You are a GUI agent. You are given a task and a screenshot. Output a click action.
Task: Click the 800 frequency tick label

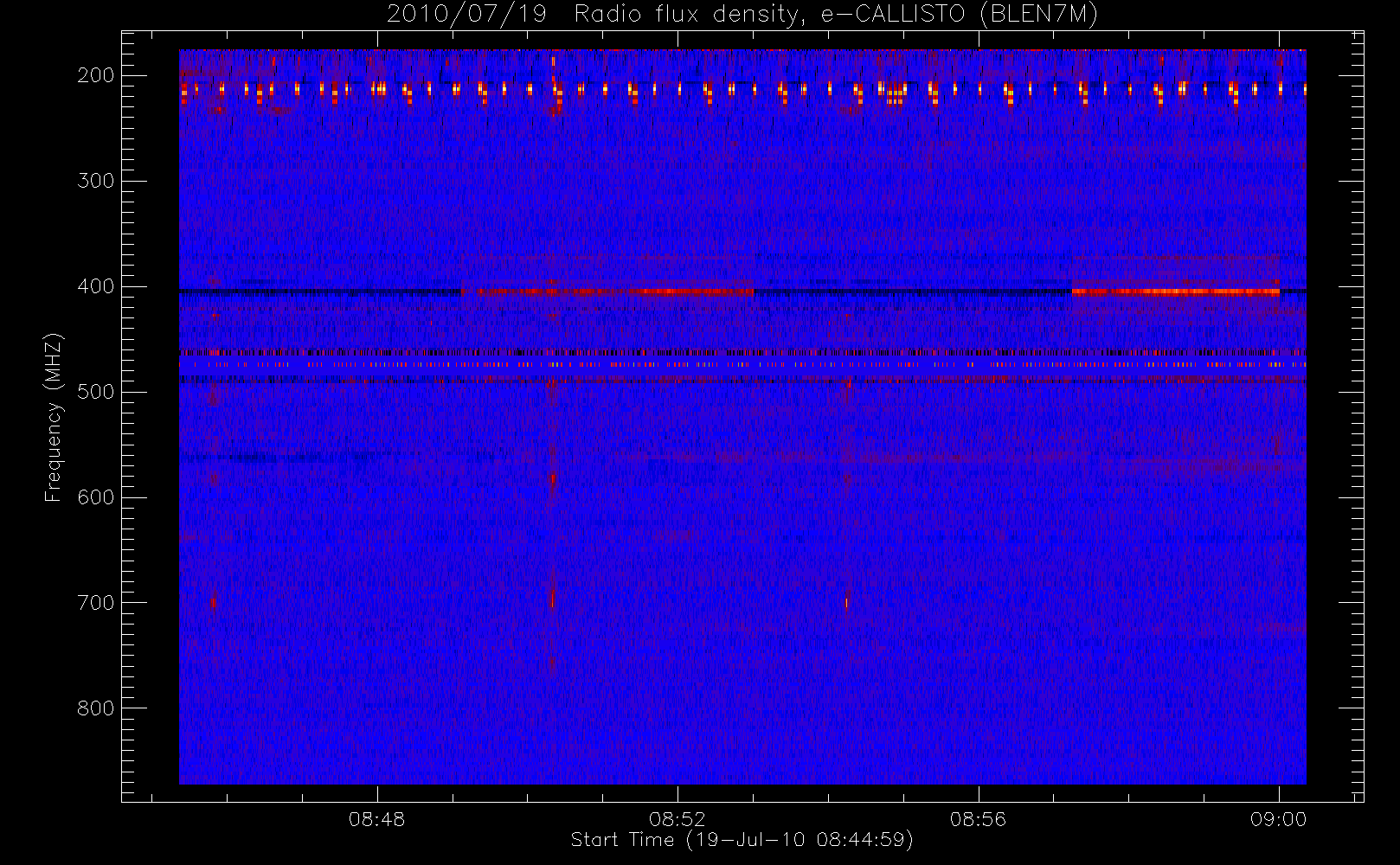point(96,708)
